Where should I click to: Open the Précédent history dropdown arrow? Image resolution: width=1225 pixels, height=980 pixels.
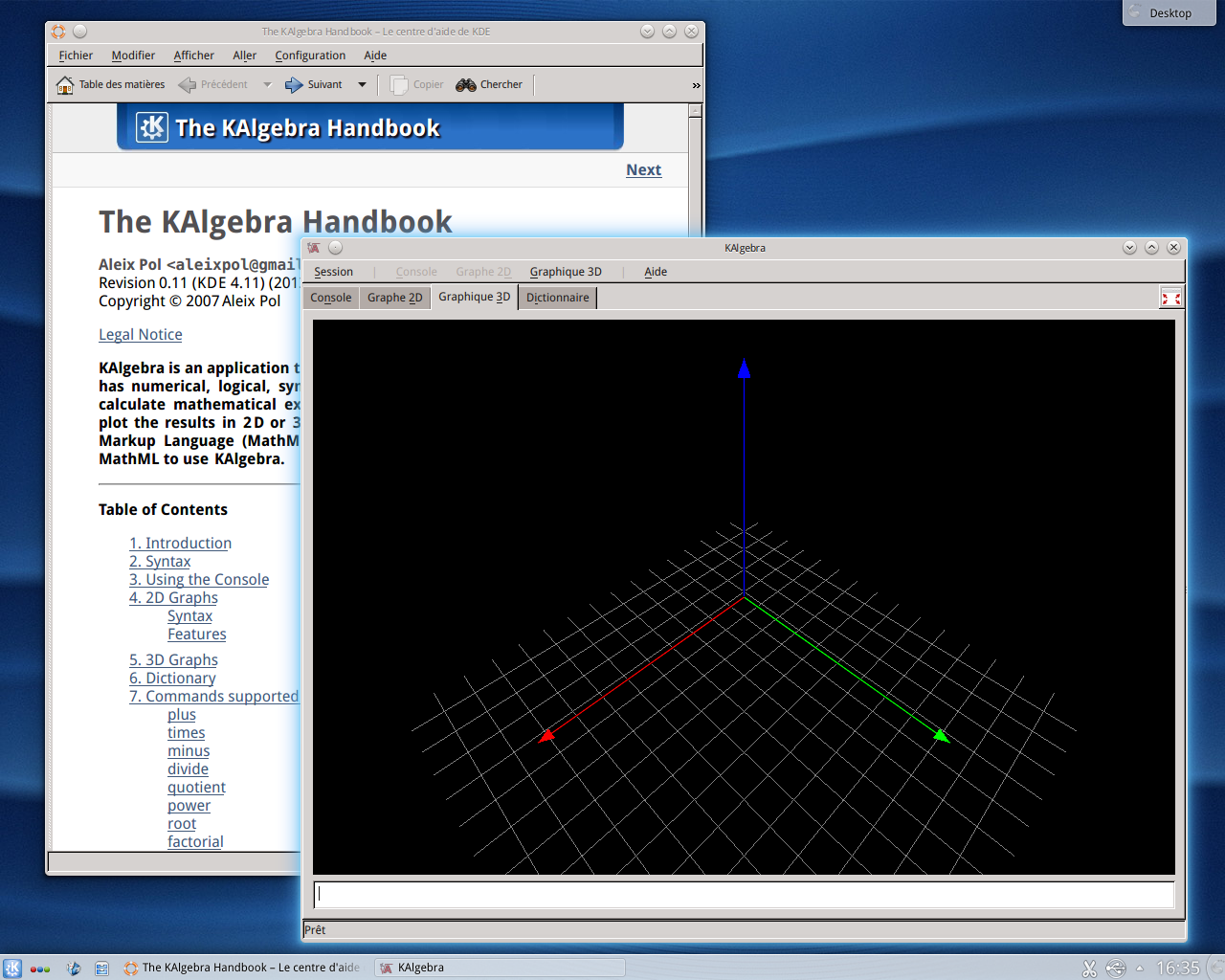pyautogui.click(x=267, y=85)
